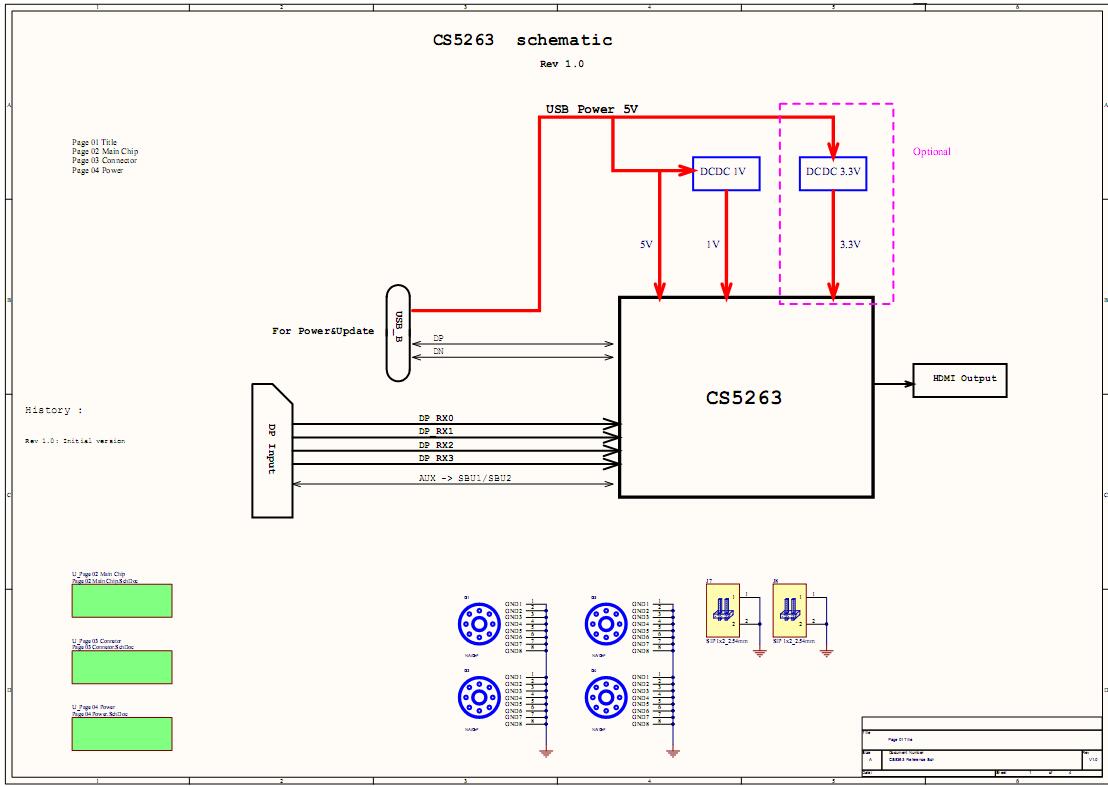The height and width of the screenshot is (787, 1108).
Task: Open the U_Page 03 Connector sheet symbol
Action: [x=122, y=667]
